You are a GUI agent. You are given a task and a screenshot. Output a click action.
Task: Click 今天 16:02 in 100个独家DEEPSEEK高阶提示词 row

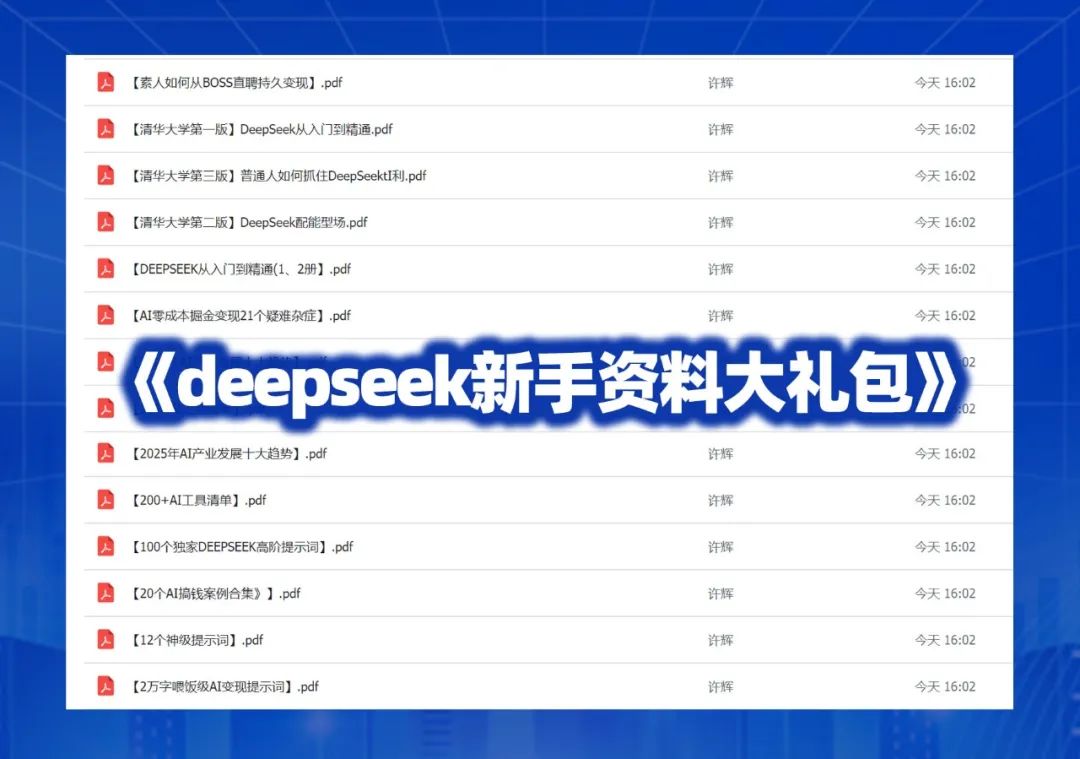click(945, 547)
